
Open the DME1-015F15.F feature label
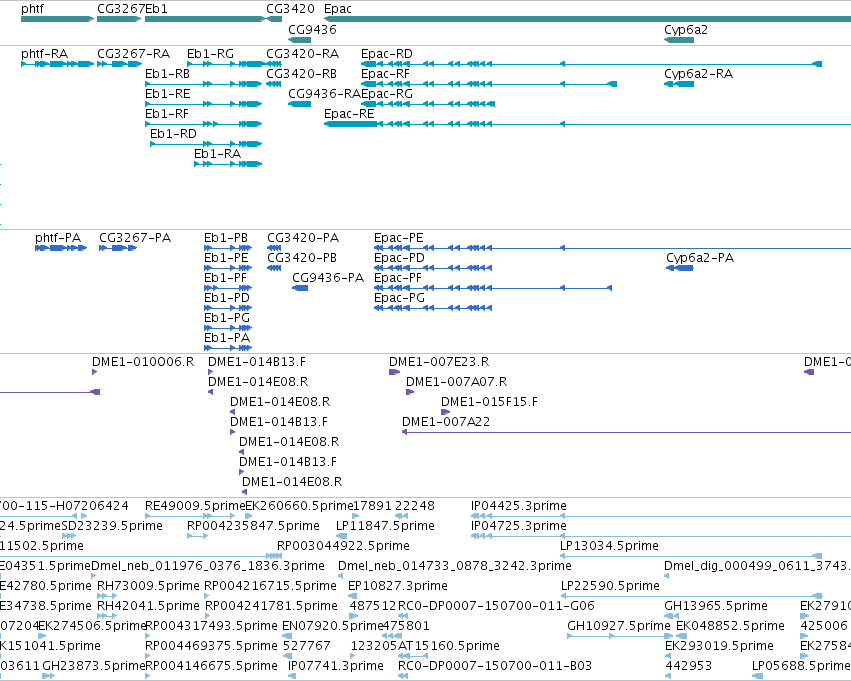click(489, 402)
